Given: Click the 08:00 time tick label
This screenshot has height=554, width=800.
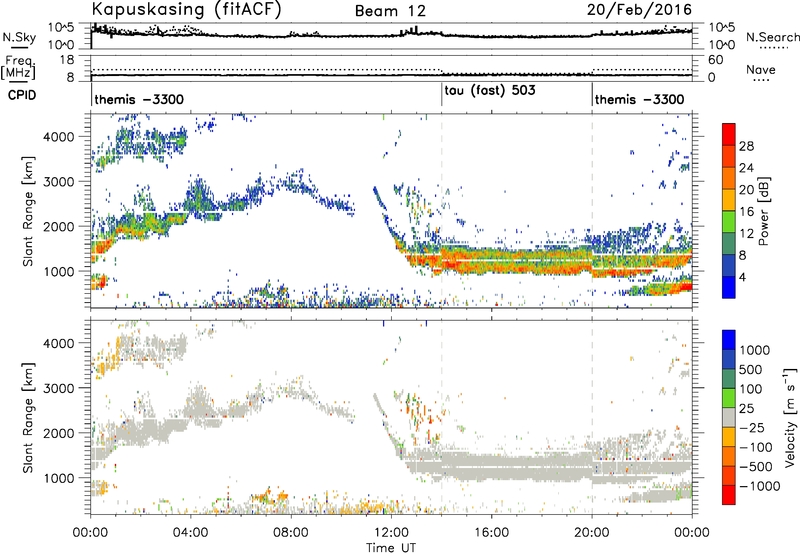Looking at the screenshot, I should point(291,533).
